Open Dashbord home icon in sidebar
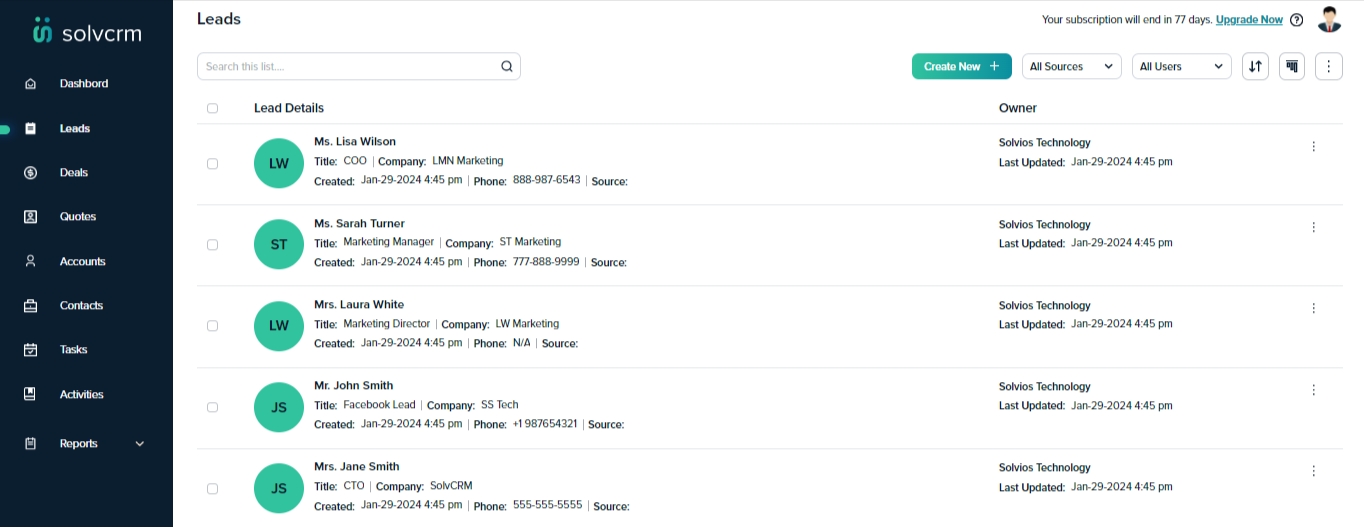 (30, 84)
